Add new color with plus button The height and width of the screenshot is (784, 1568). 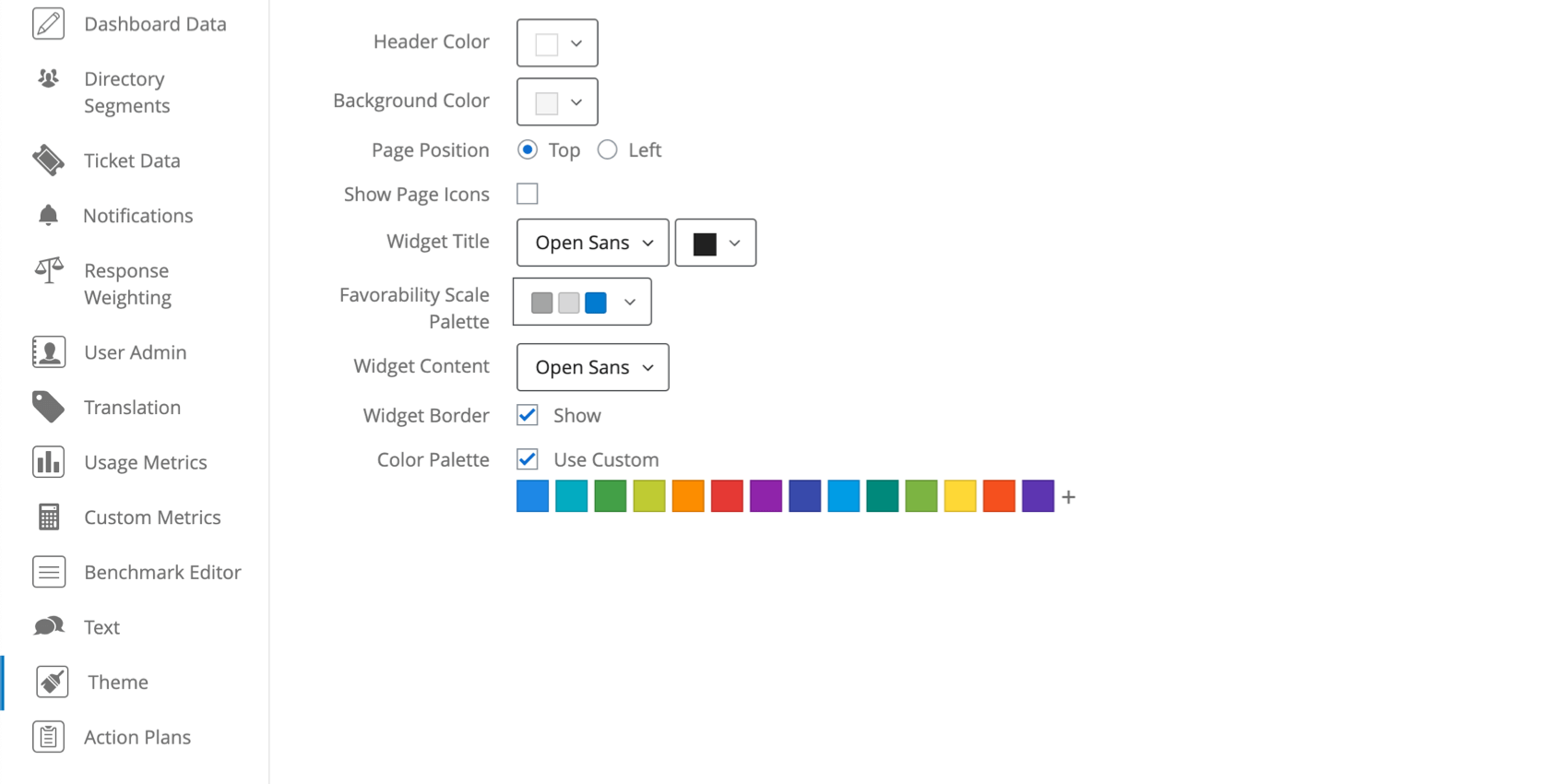[x=1069, y=497]
